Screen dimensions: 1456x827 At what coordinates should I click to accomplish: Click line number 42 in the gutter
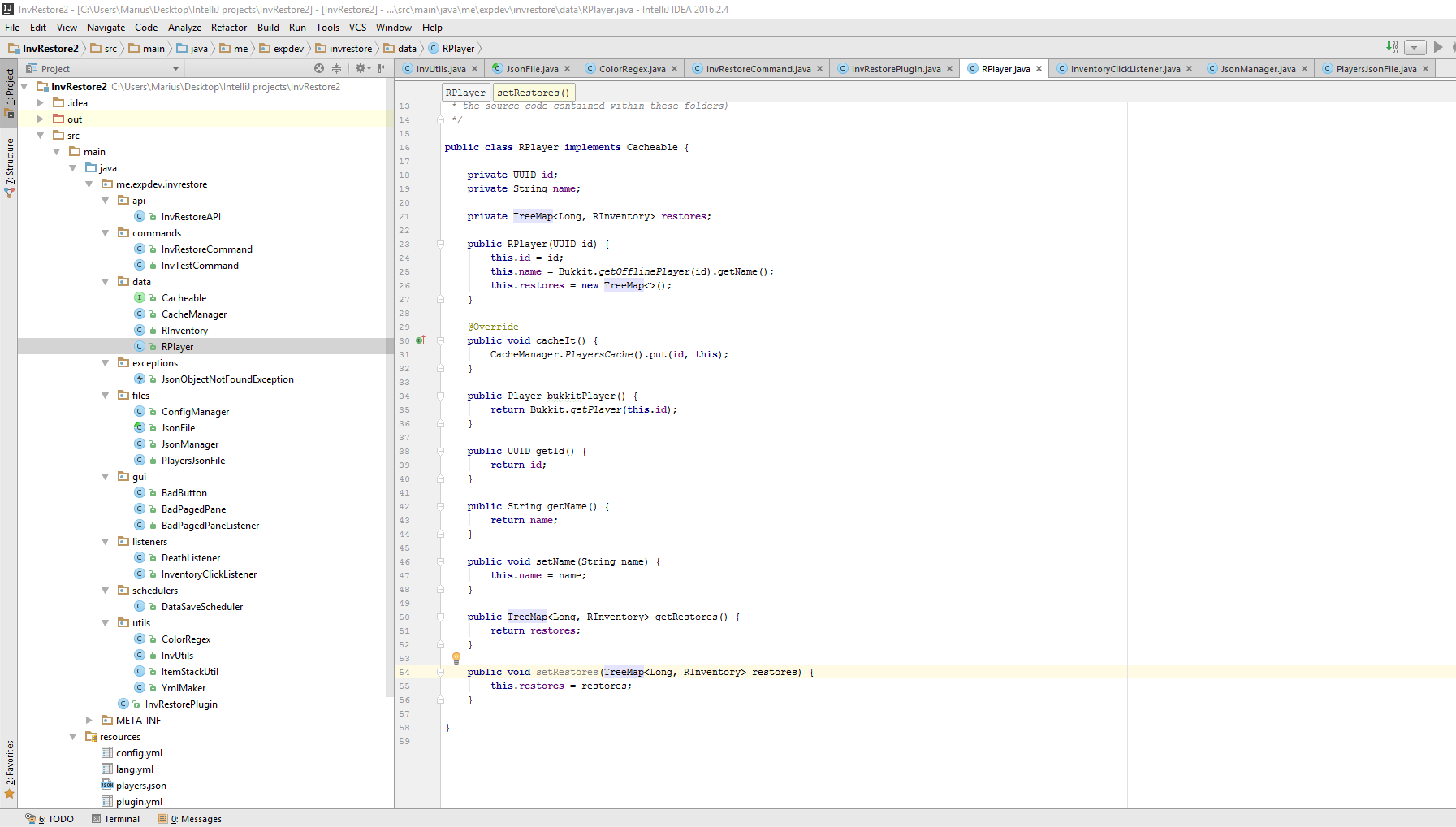point(404,506)
